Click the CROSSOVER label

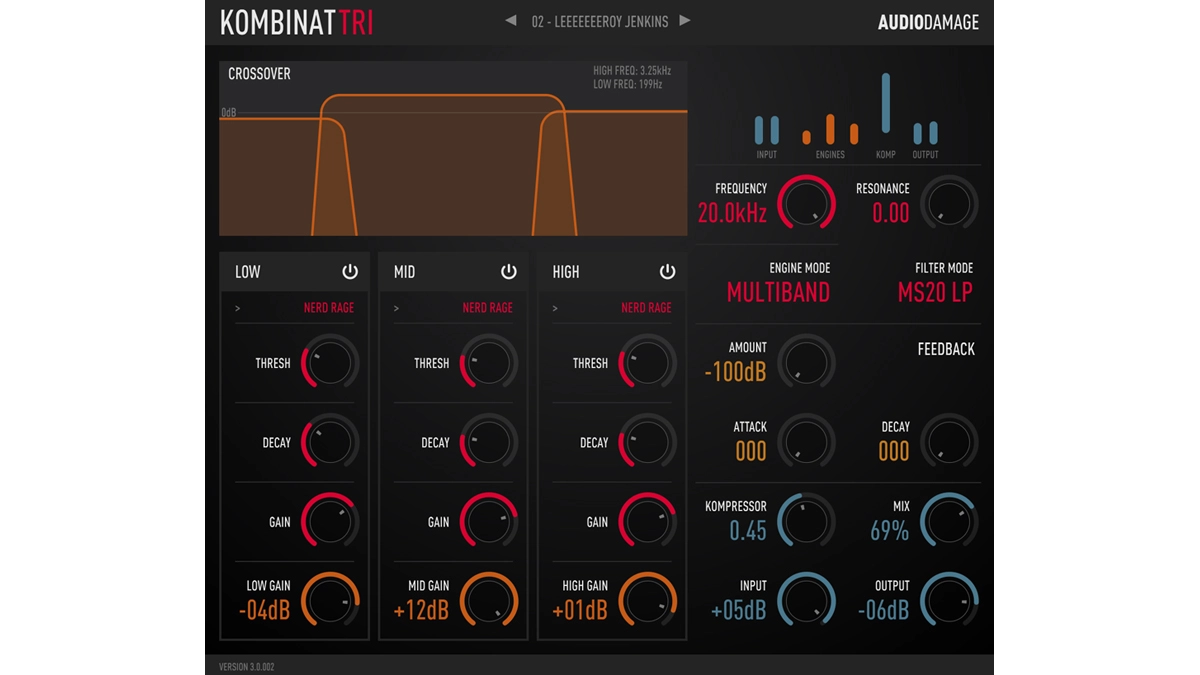tap(259, 74)
